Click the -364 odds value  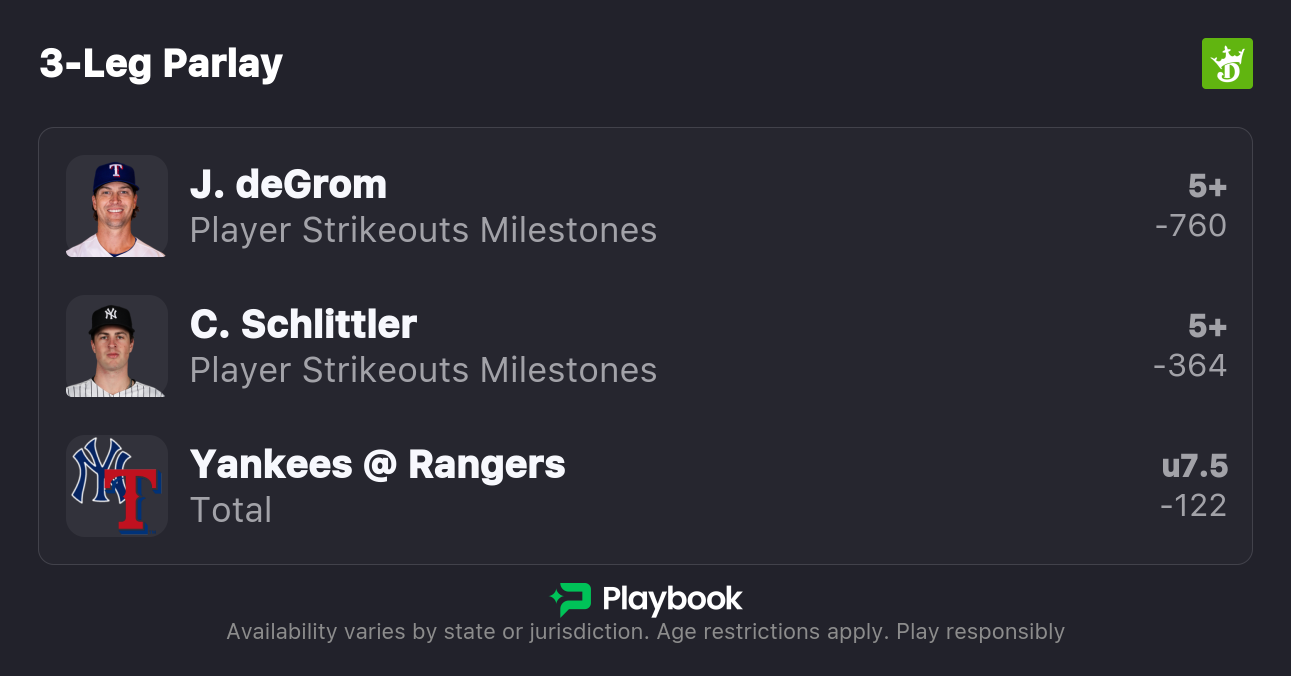click(x=1190, y=366)
